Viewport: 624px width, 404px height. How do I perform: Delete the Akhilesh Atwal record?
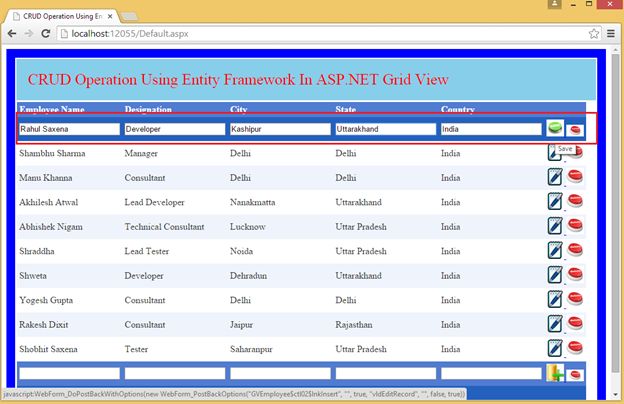pyautogui.click(x=575, y=201)
